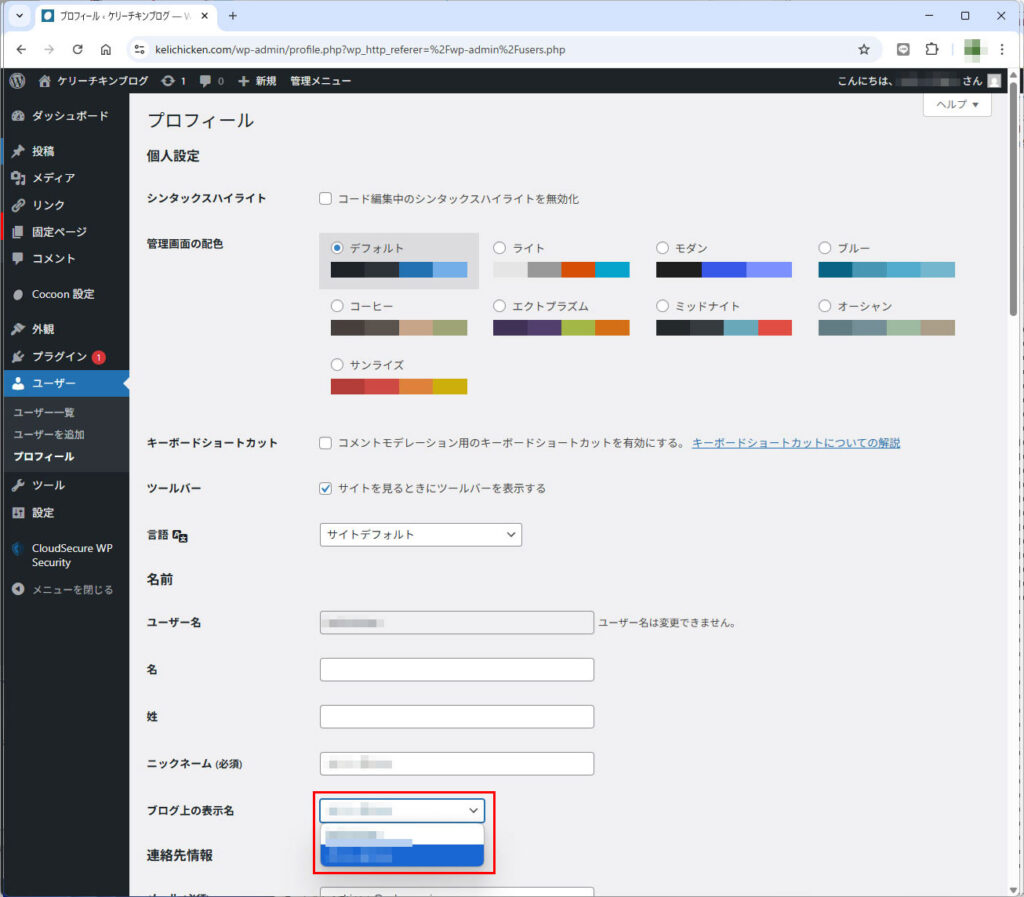1024x897 pixels.
Task: Select the モダン color scheme radio
Action: pos(662,248)
